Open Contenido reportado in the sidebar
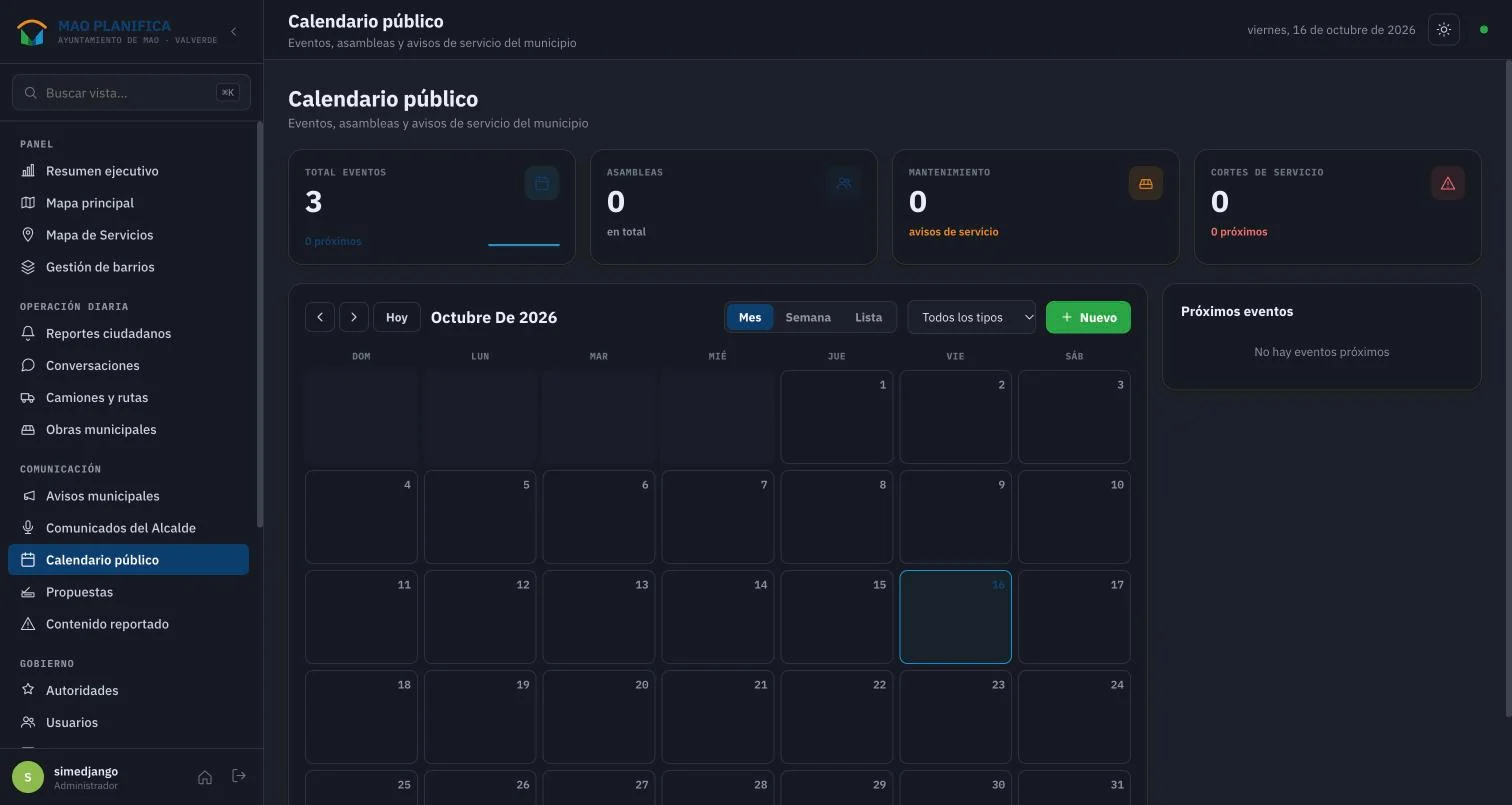The image size is (1512, 805). pos(128,624)
